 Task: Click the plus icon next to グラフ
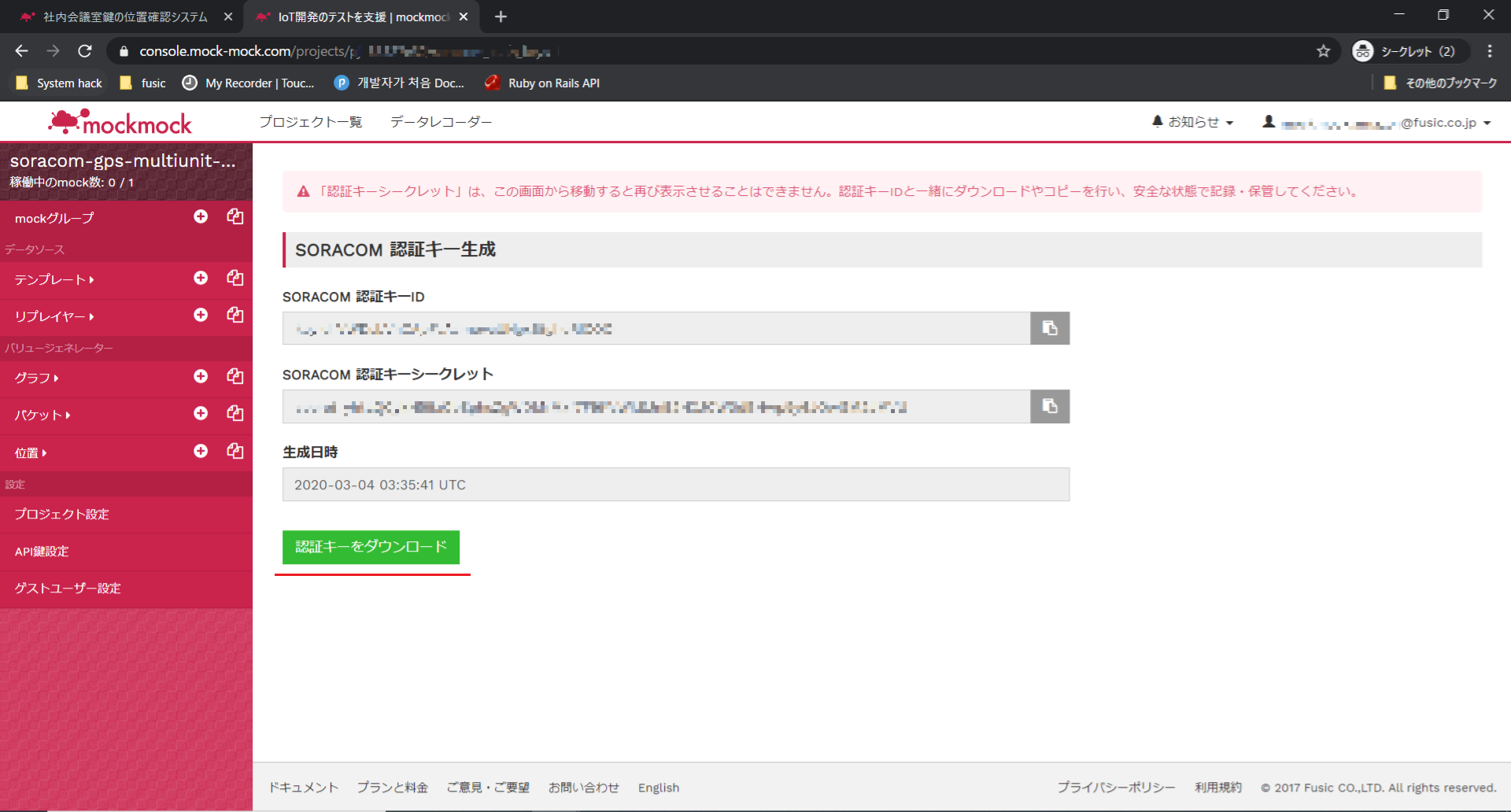tap(201, 376)
